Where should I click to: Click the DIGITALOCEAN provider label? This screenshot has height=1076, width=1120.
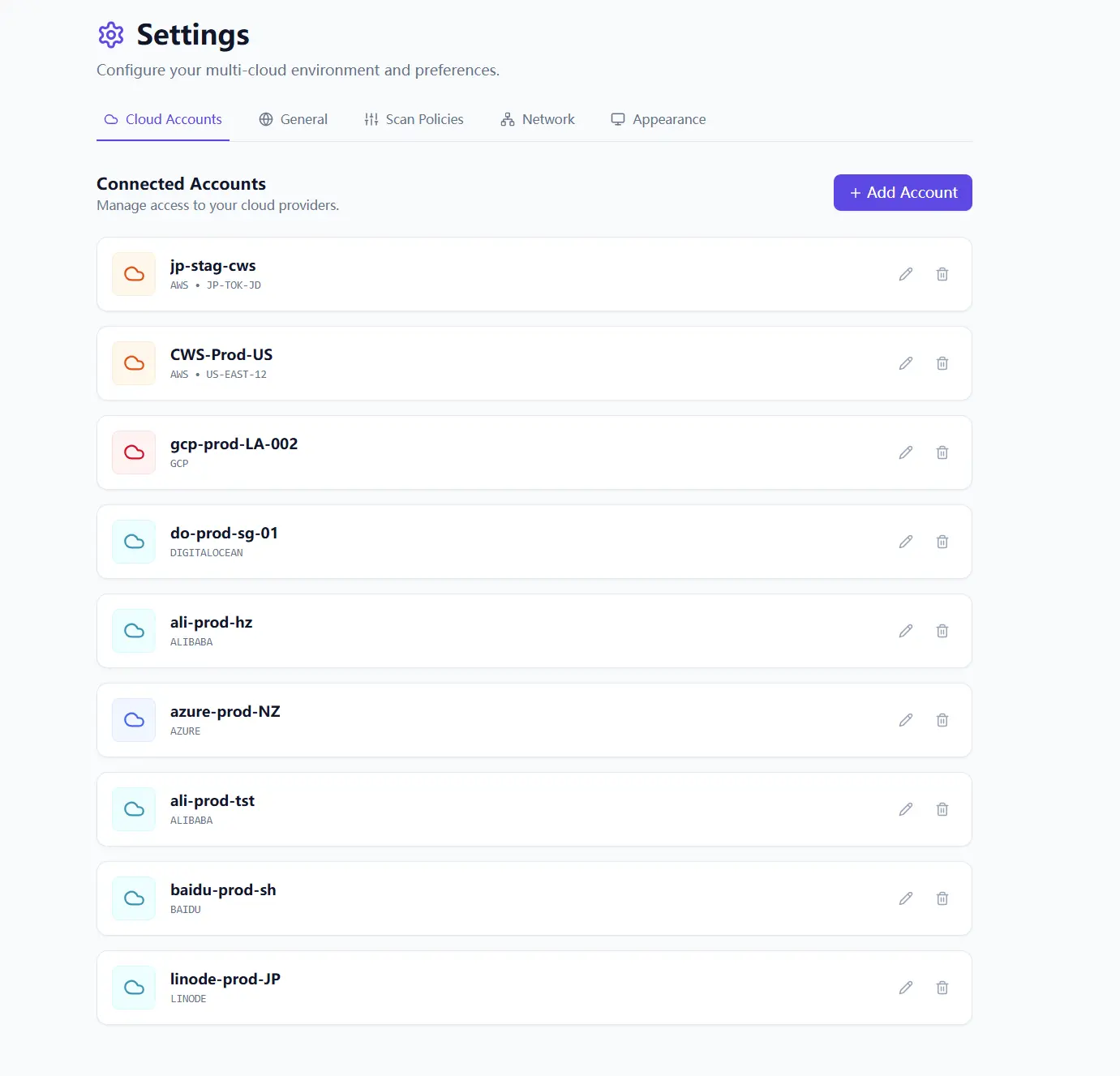207,553
